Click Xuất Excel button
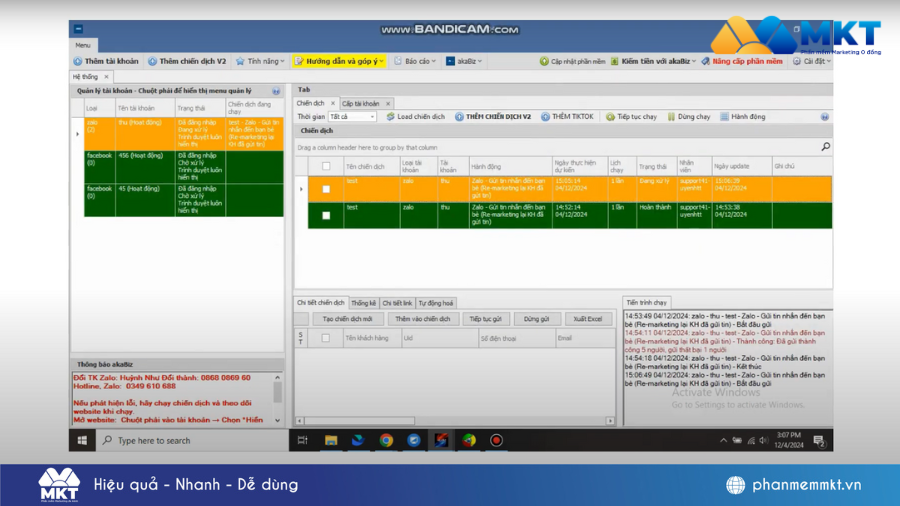Screen dimensions: 900x506 click(588, 319)
